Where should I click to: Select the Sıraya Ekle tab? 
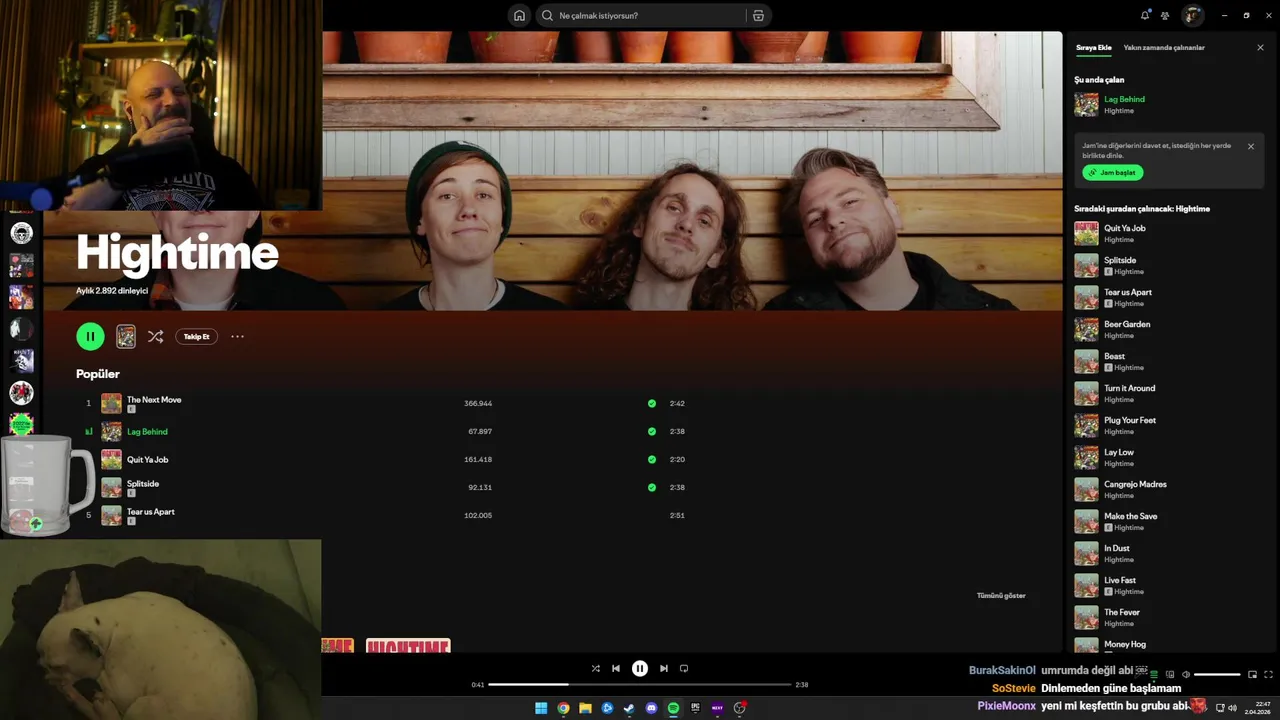1093,47
